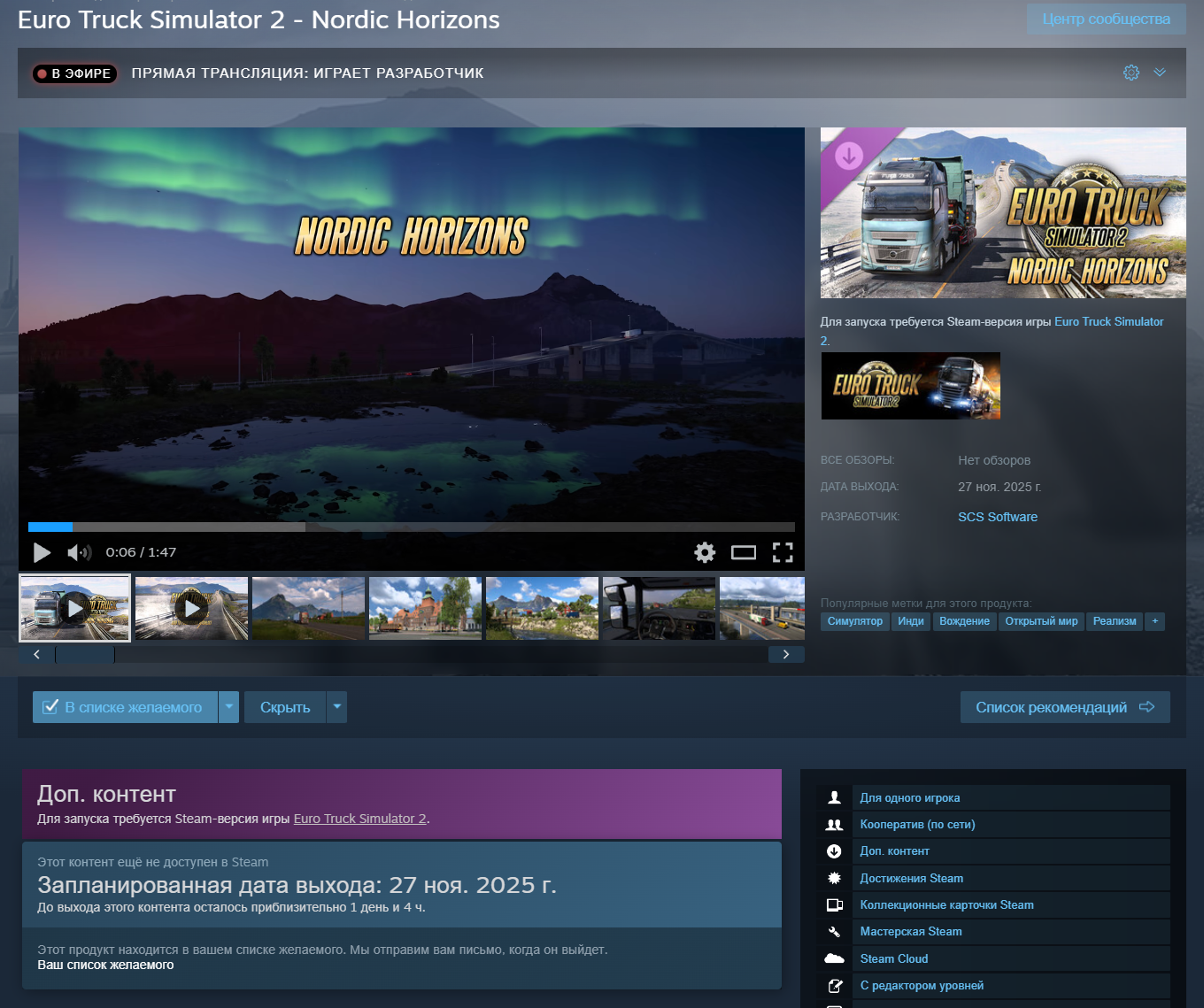The image size is (1204, 1008).
Task: Open Euro Truck Simulator 2 base game link
Action: tap(1108, 321)
